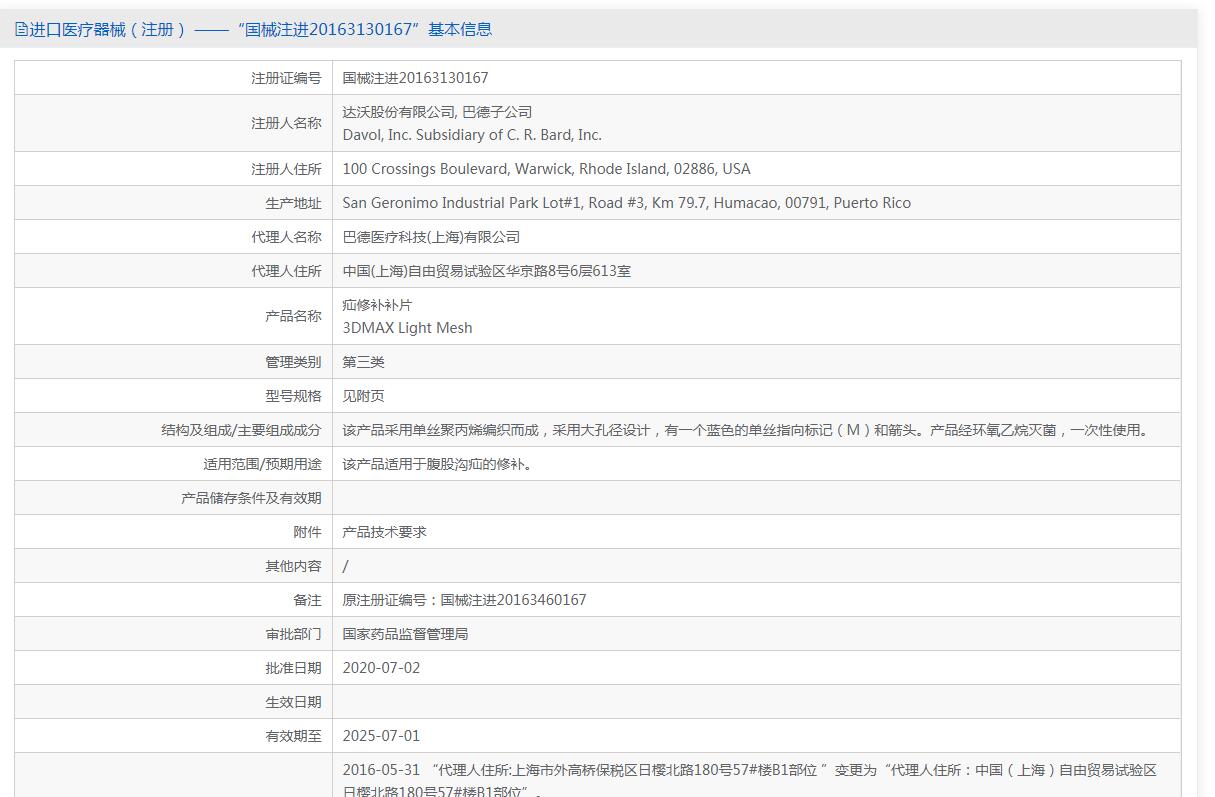Select the approval date 2020-07-02
Screen dimensions: 1215x797
(381, 668)
